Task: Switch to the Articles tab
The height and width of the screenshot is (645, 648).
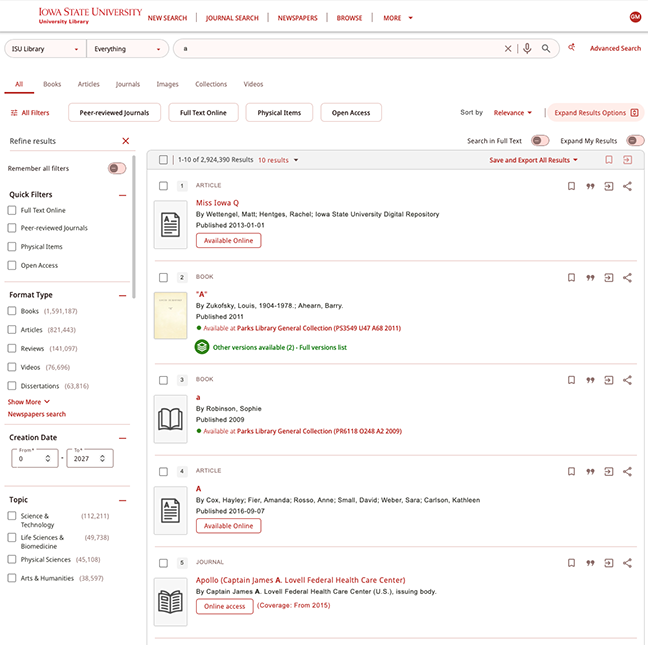Action: pos(88,84)
